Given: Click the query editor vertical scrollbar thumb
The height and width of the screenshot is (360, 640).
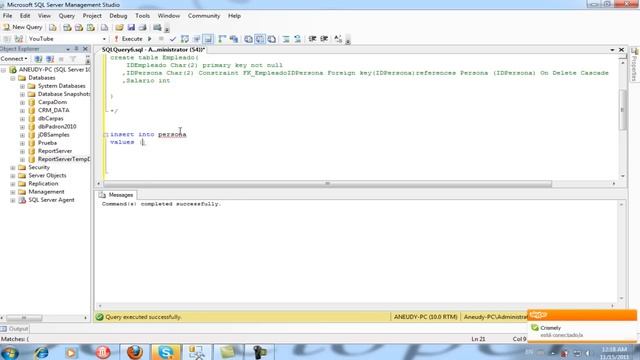Looking at the screenshot, I should [x=622, y=110].
